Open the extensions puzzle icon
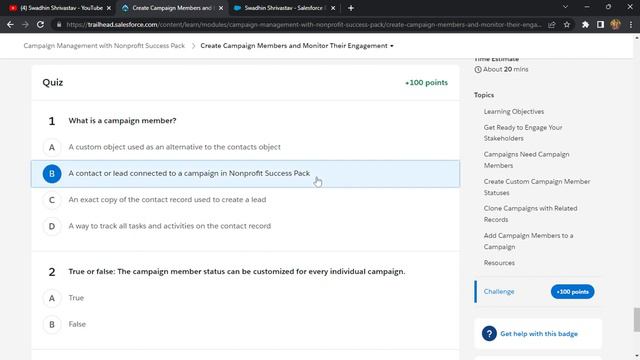 click(x=585, y=24)
